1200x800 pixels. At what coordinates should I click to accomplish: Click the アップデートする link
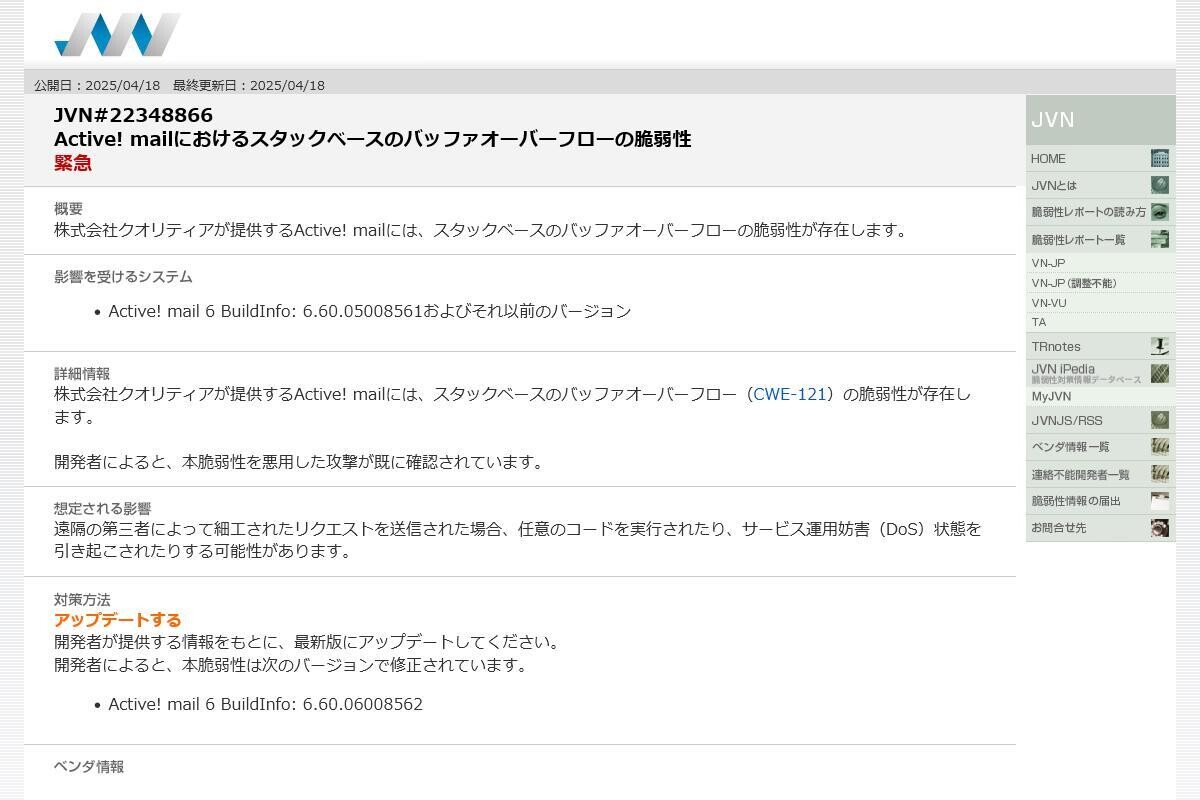point(117,619)
